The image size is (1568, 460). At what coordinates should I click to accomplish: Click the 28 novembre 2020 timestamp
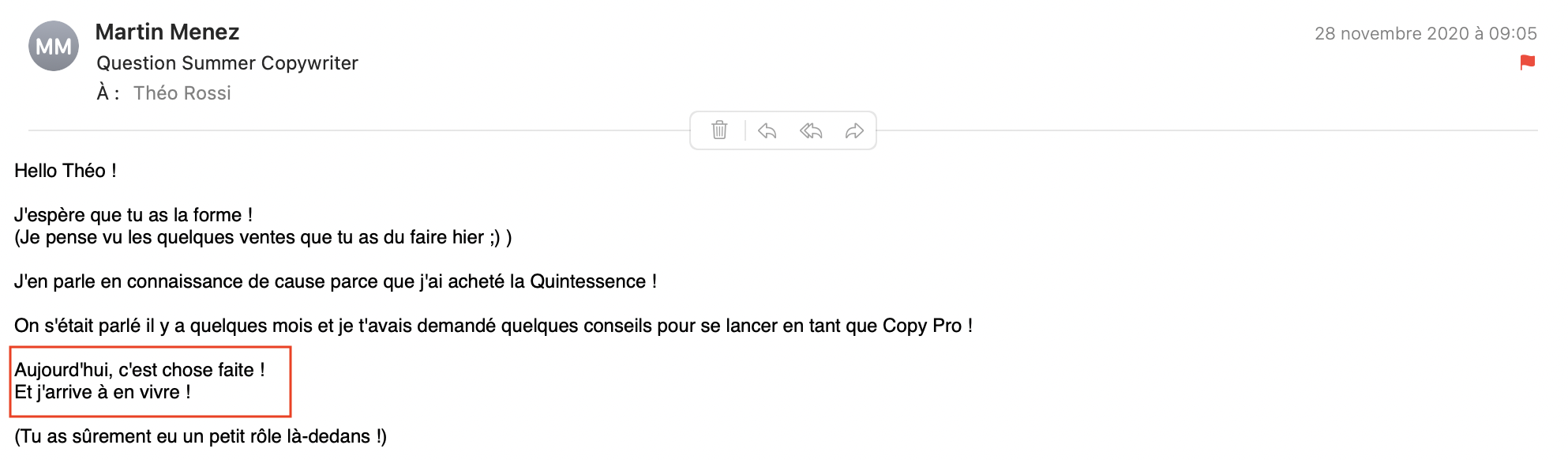1425,33
